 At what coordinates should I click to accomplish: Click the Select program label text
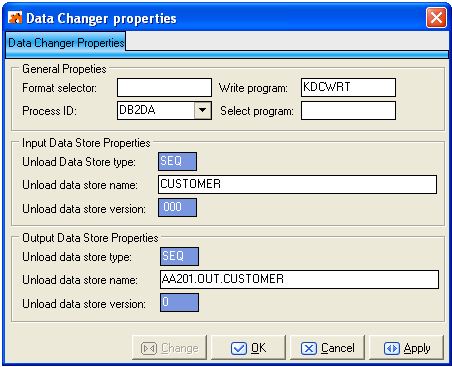pyautogui.click(x=257, y=111)
